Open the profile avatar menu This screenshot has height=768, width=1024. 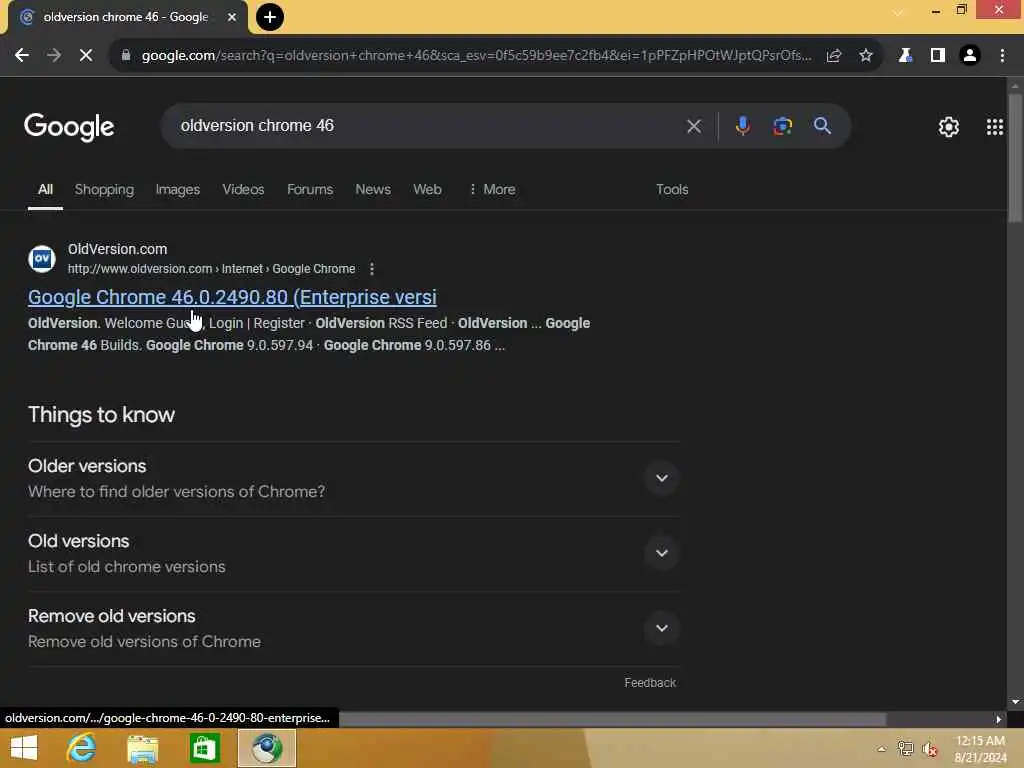(x=970, y=56)
